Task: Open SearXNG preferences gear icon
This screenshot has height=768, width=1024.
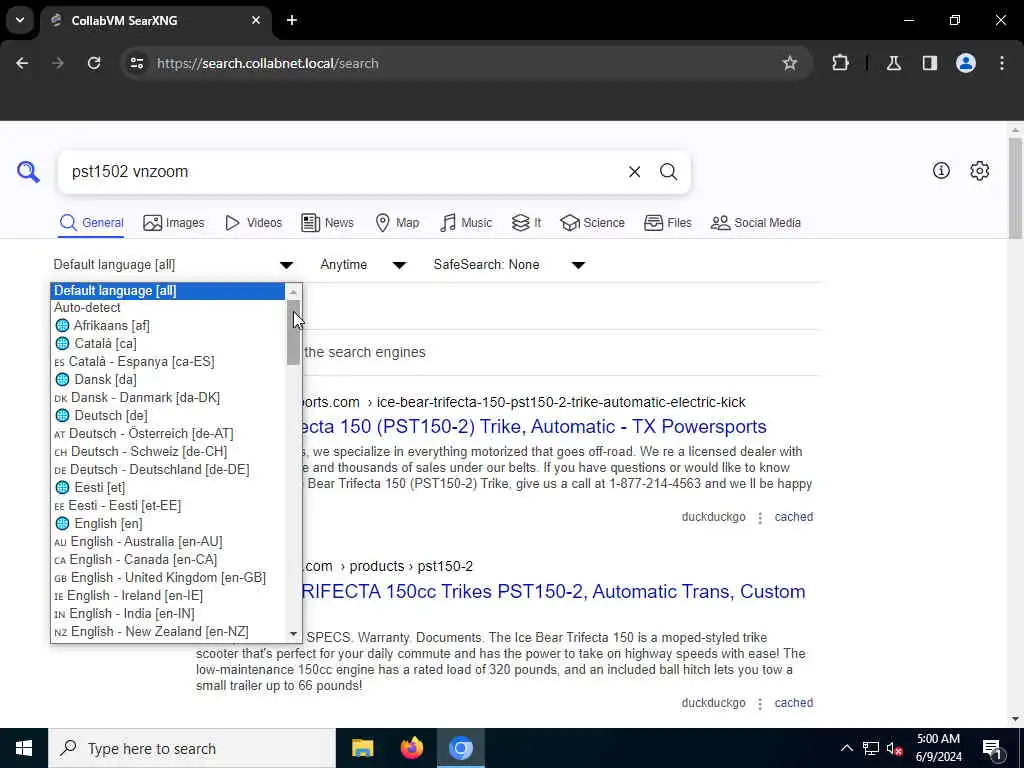Action: [x=979, y=171]
